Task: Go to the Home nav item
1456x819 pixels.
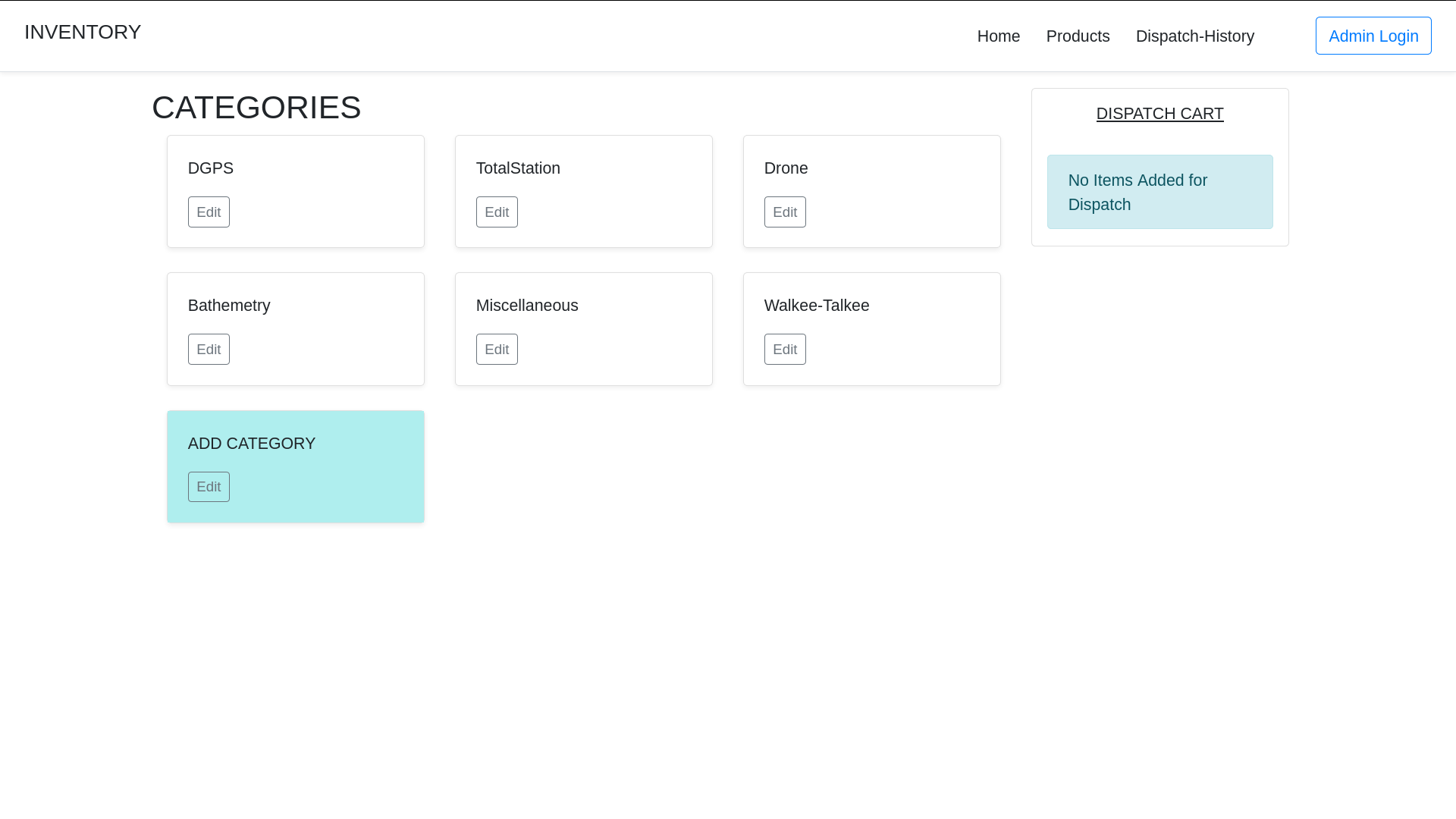Action: click(x=998, y=36)
